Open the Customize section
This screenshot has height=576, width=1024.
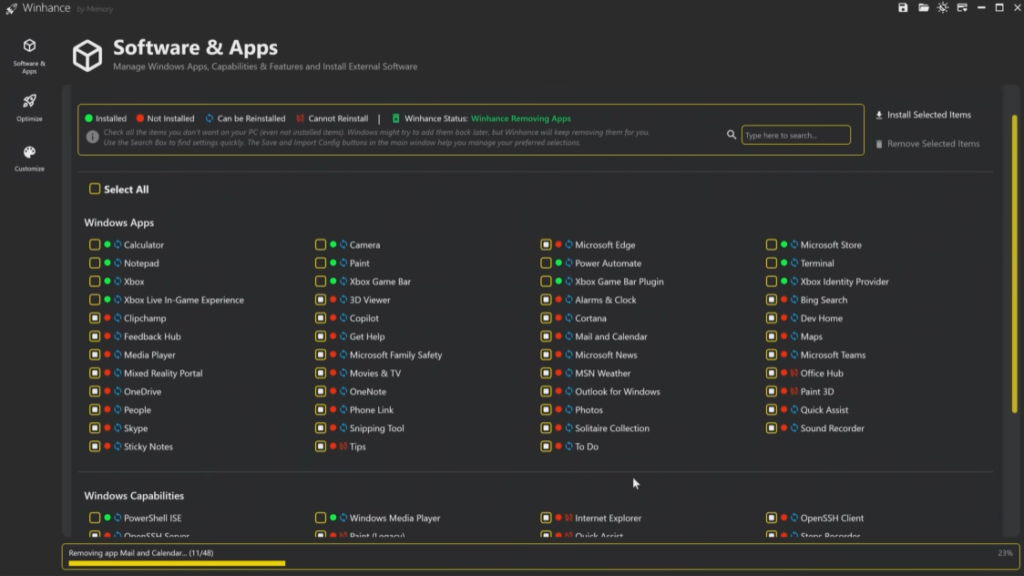29,157
